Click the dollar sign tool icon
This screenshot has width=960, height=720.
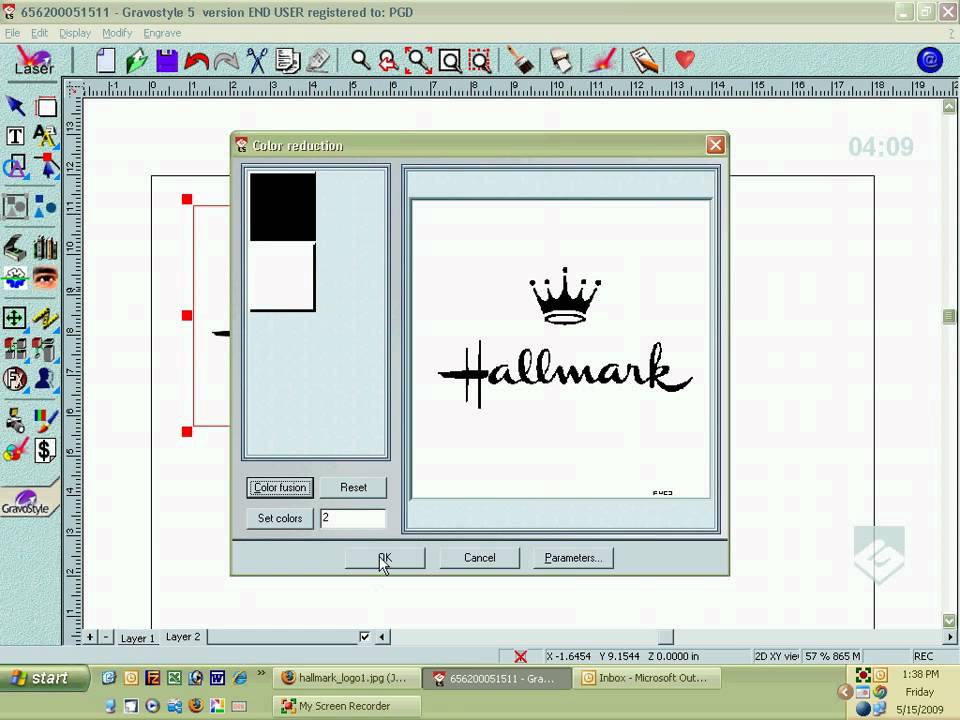pyautogui.click(x=45, y=451)
